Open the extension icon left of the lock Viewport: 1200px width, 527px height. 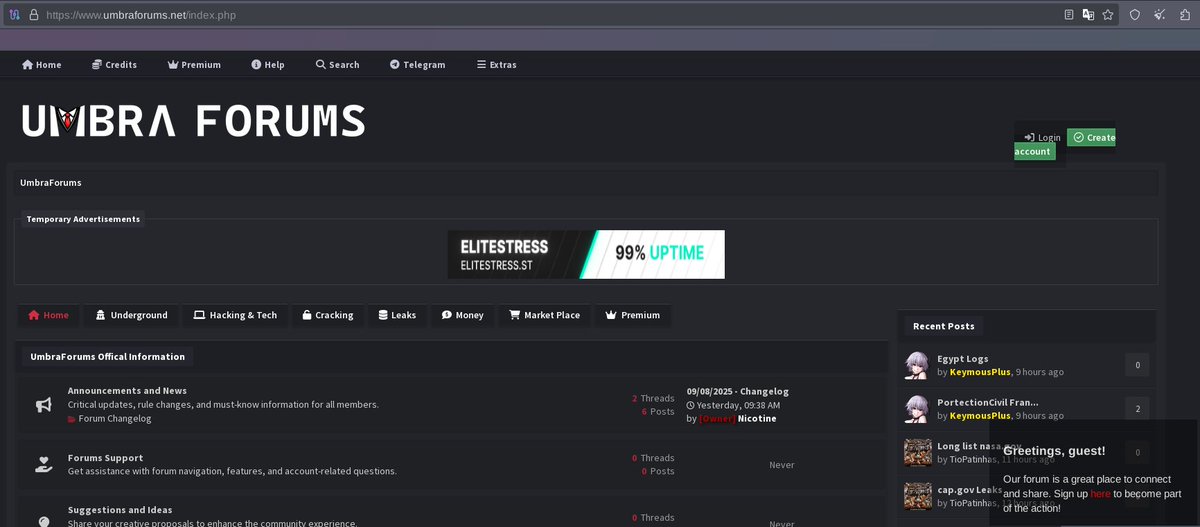pyautogui.click(x=14, y=15)
